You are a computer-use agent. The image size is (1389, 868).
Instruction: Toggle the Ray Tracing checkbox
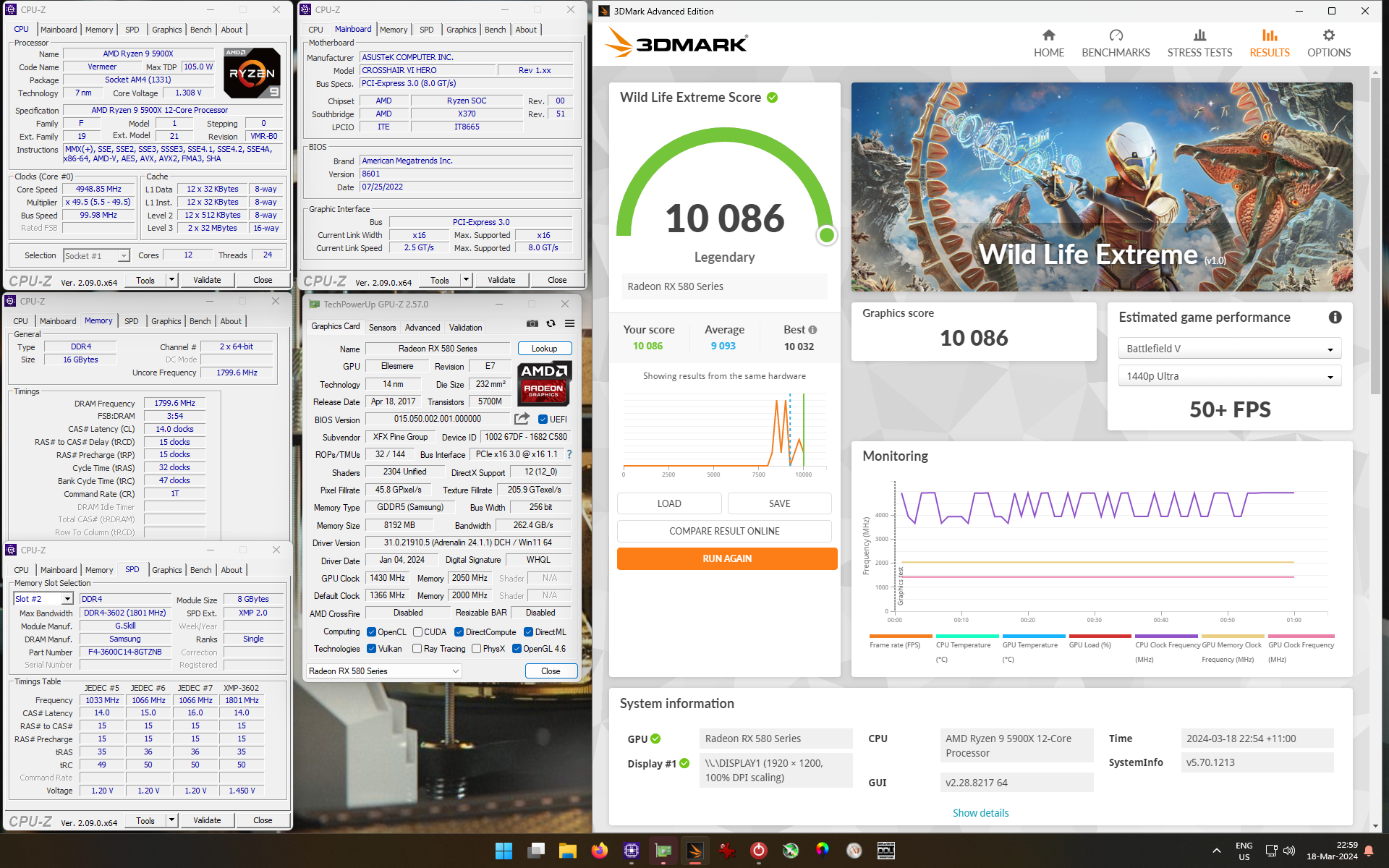417,649
